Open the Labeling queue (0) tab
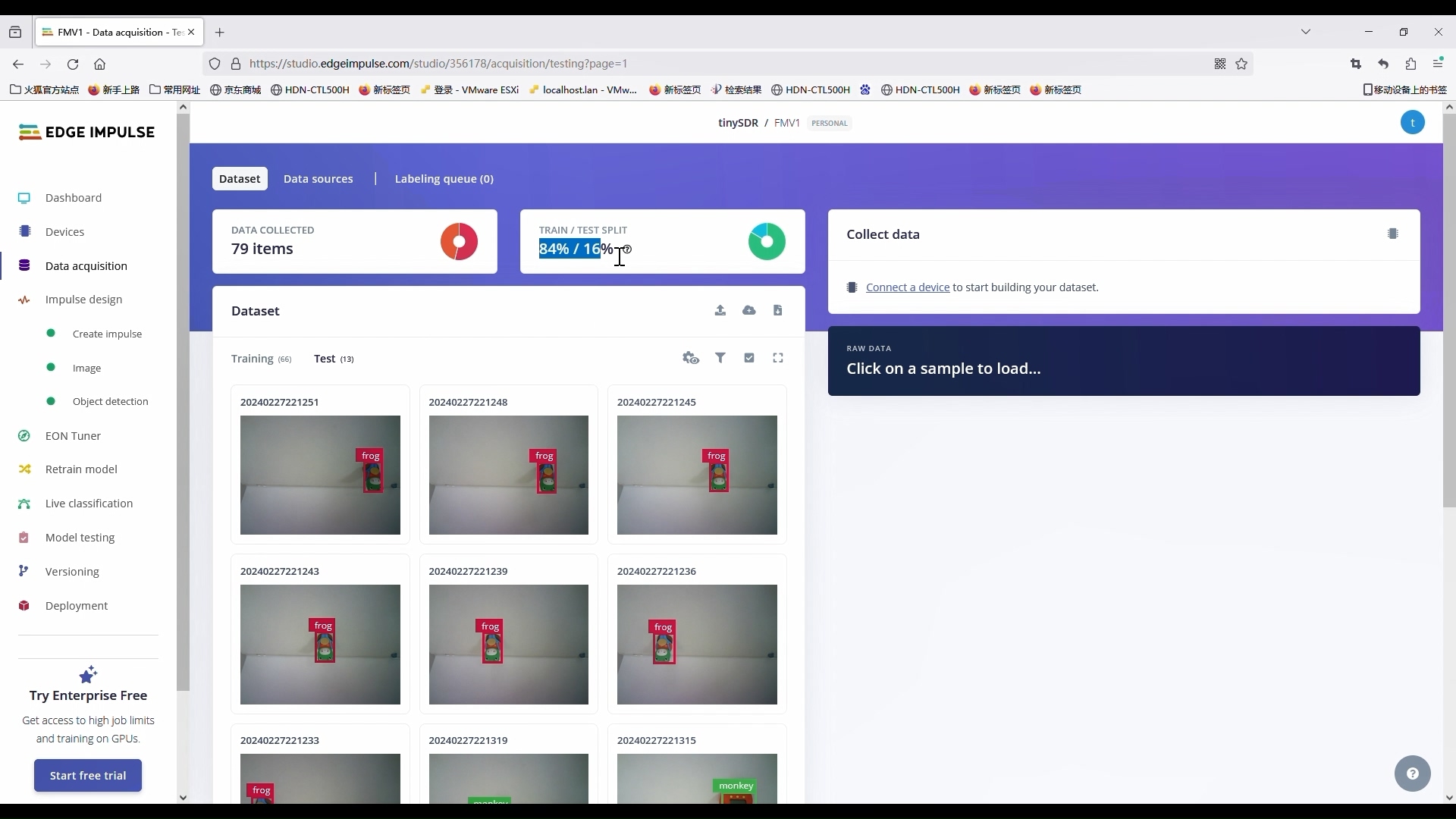Screen dimensions: 1456x819 444,179
